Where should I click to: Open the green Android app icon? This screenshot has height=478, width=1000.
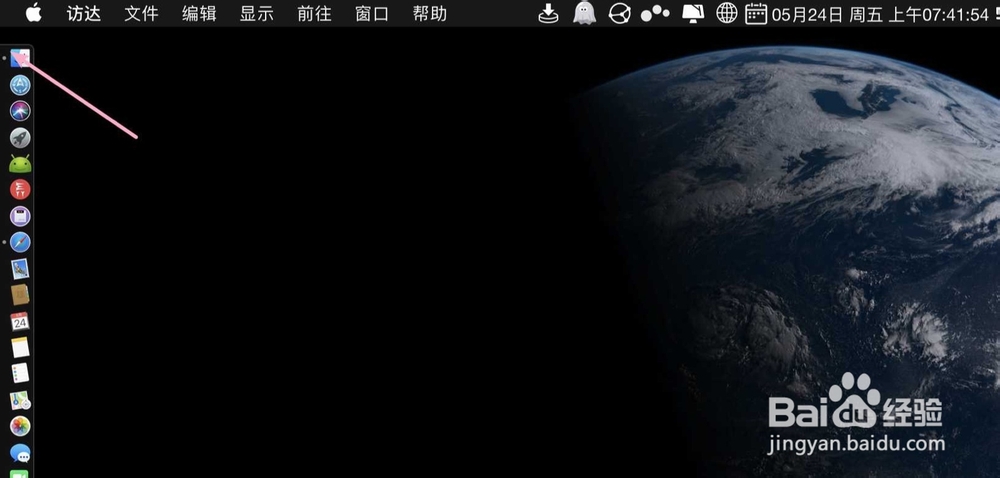[20, 164]
